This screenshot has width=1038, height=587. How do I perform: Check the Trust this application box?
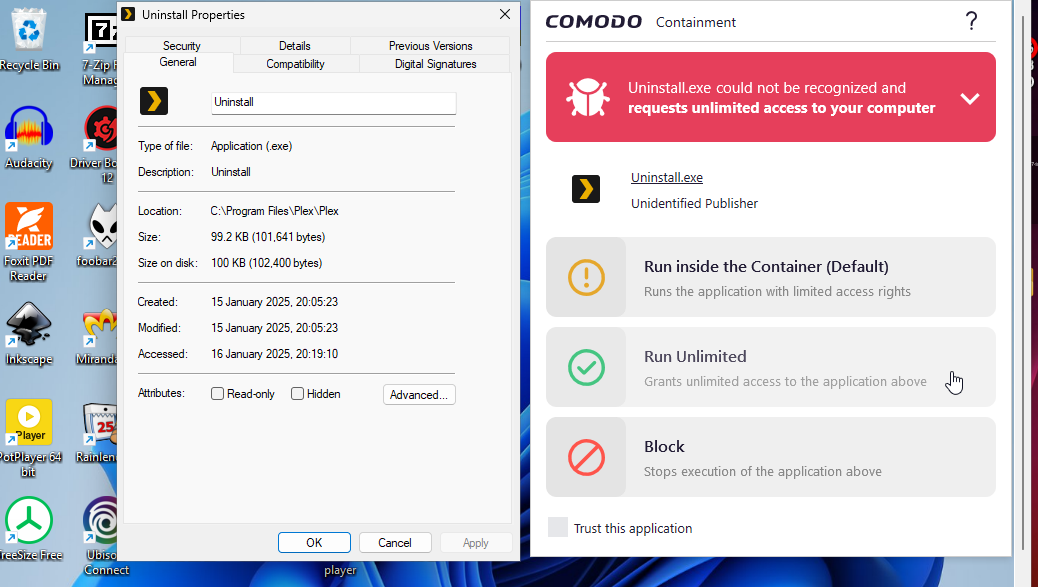558,528
